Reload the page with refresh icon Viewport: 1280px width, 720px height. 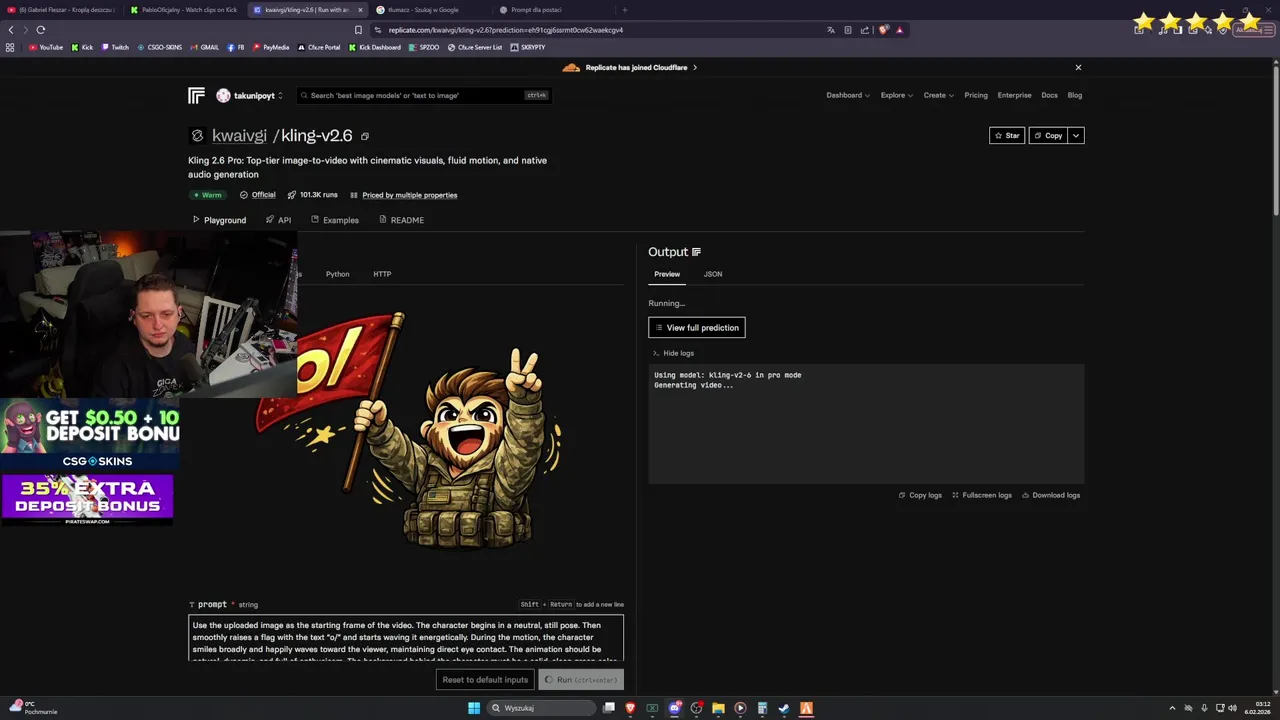tap(41, 30)
